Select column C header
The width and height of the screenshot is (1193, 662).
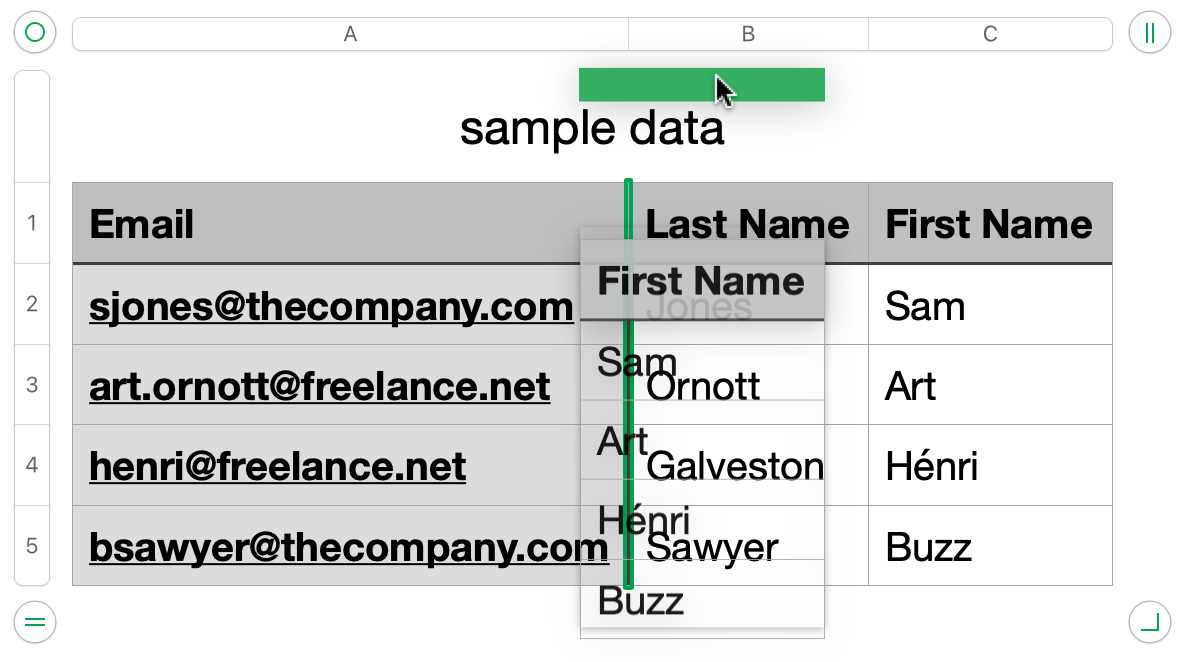[x=990, y=34]
